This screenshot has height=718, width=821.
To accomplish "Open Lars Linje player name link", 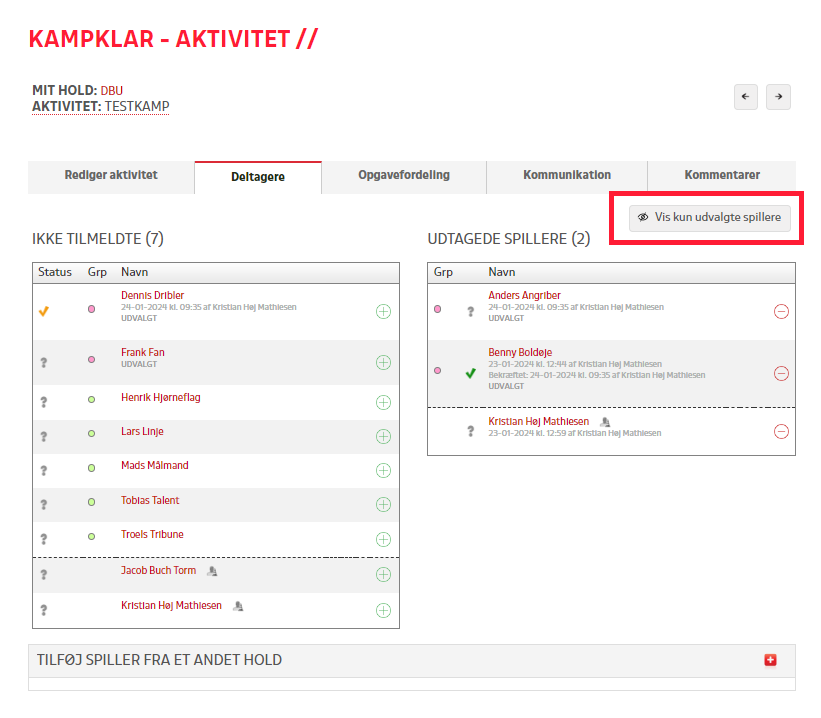I will [x=142, y=432].
